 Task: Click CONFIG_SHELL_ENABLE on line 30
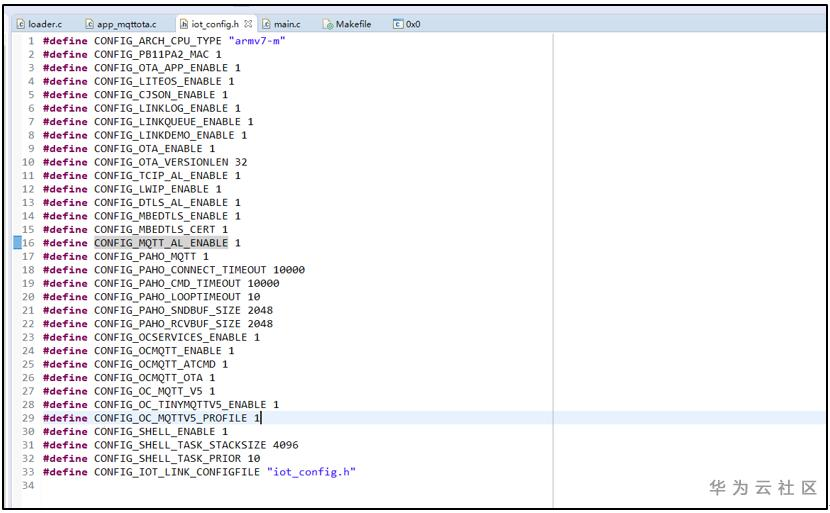pos(155,432)
